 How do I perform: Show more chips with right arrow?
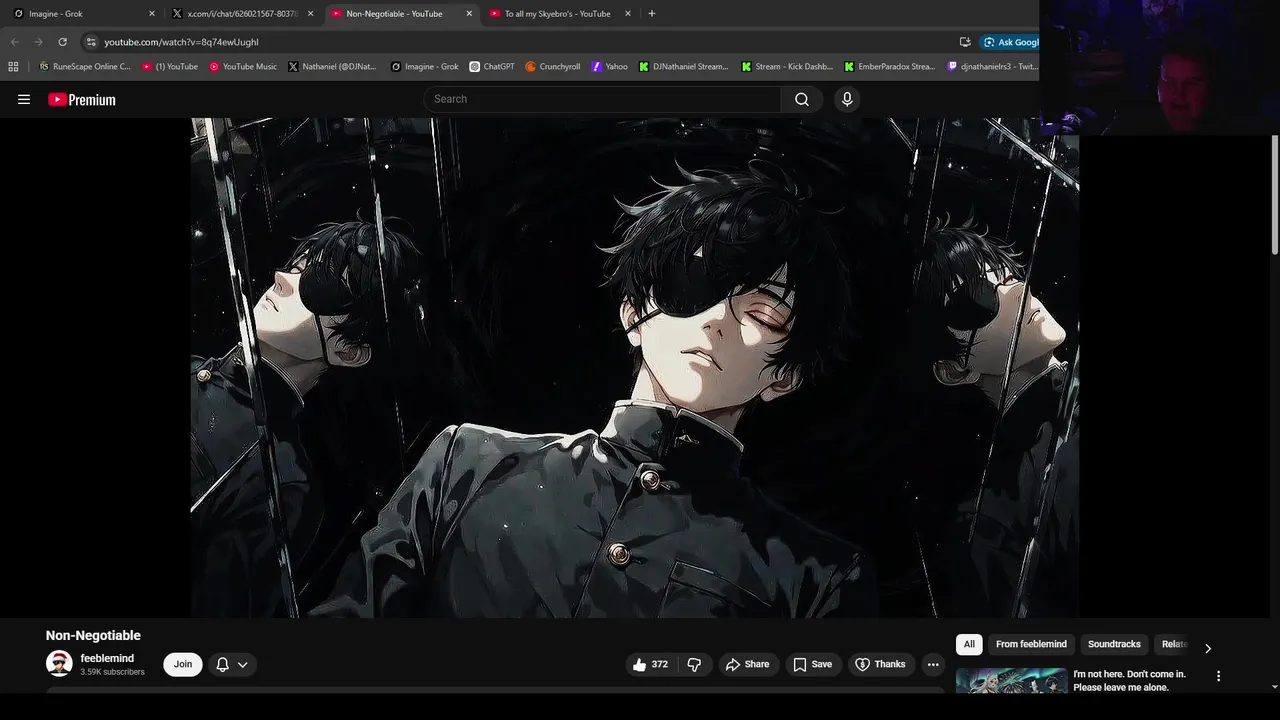pyautogui.click(x=1208, y=648)
